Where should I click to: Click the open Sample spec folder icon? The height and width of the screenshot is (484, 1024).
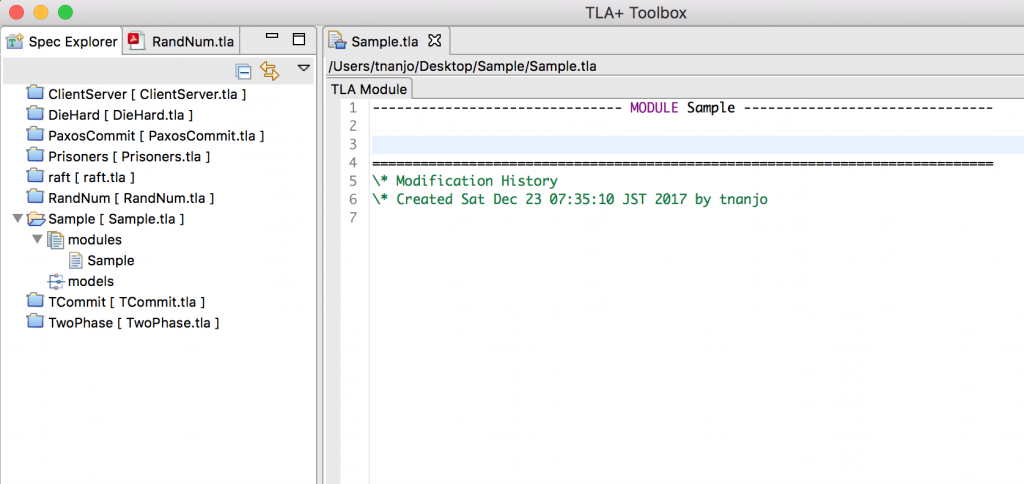[x=36, y=219]
